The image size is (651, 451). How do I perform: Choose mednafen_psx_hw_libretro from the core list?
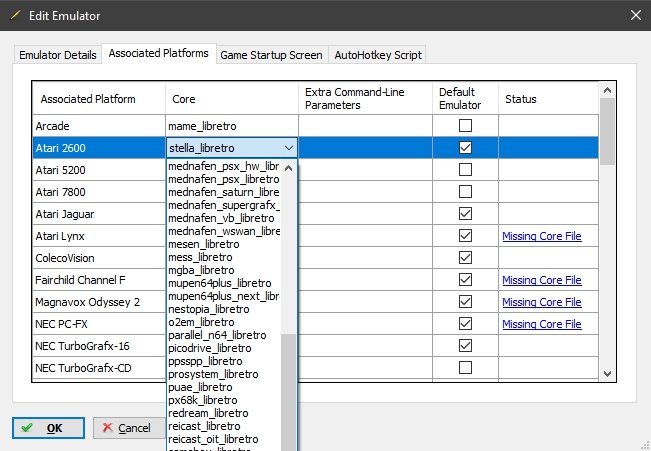click(224, 166)
